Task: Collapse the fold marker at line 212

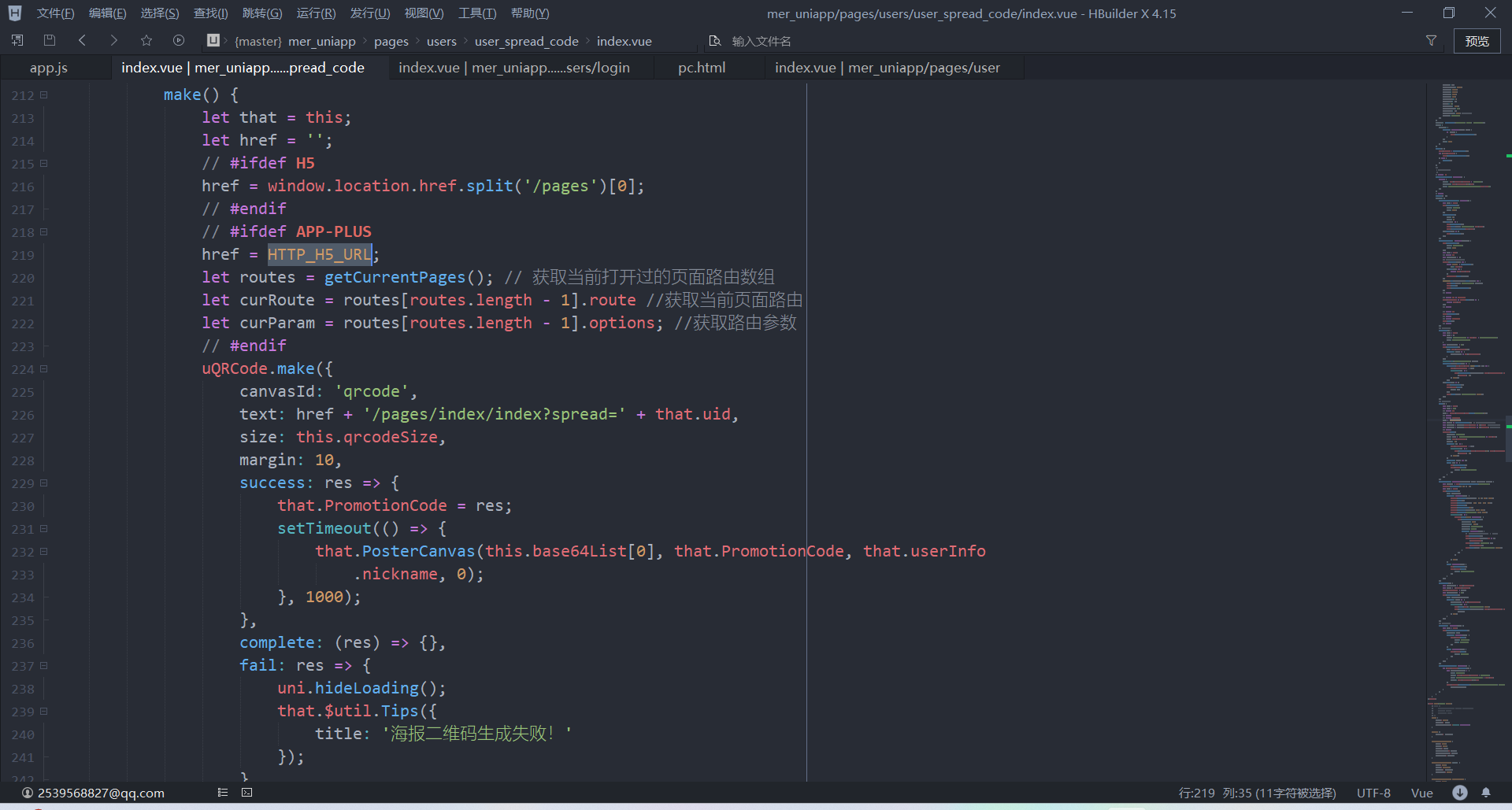Action: [x=44, y=94]
